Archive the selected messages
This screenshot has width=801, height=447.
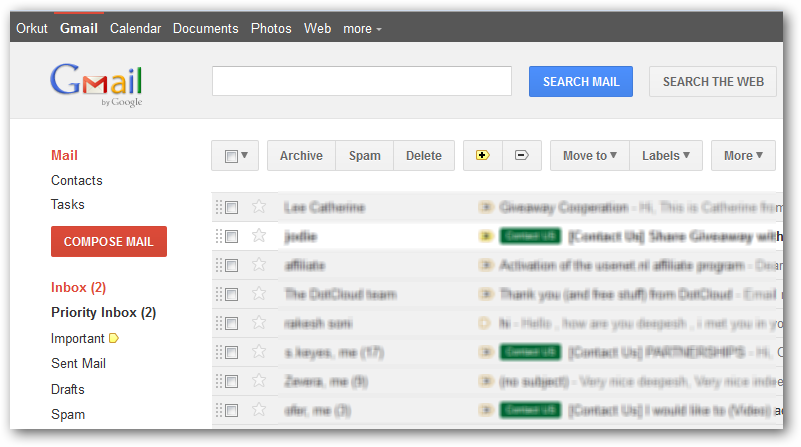click(301, 155)
